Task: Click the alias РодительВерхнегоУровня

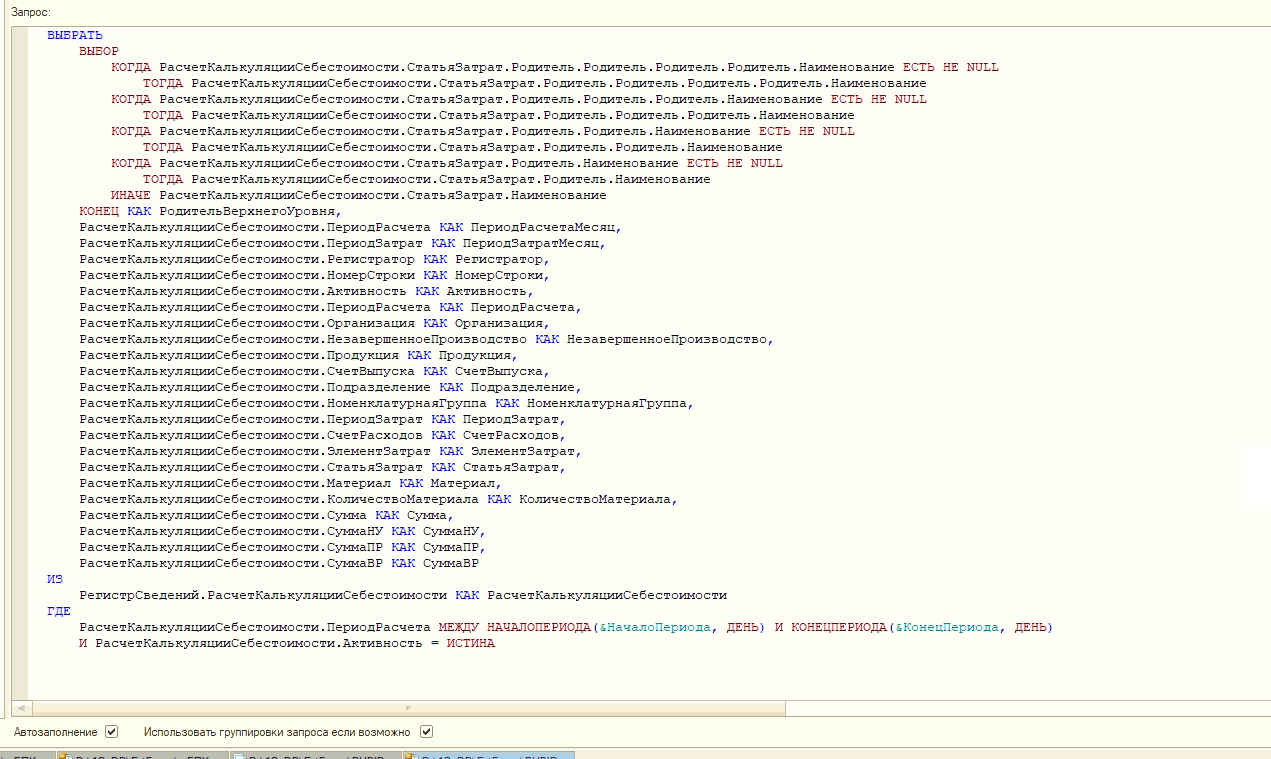Action: (247, 211)
